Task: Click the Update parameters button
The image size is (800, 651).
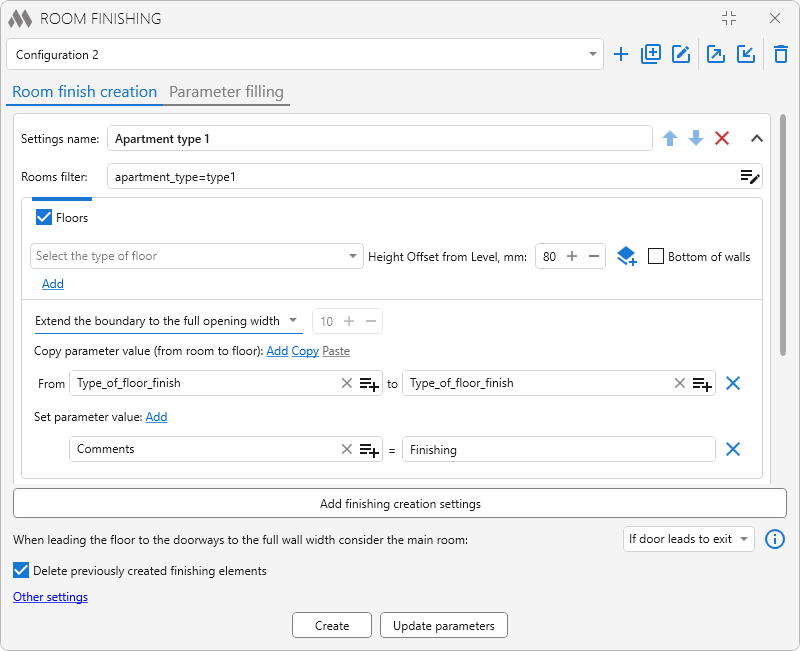Action: click(x=443, y=625)
